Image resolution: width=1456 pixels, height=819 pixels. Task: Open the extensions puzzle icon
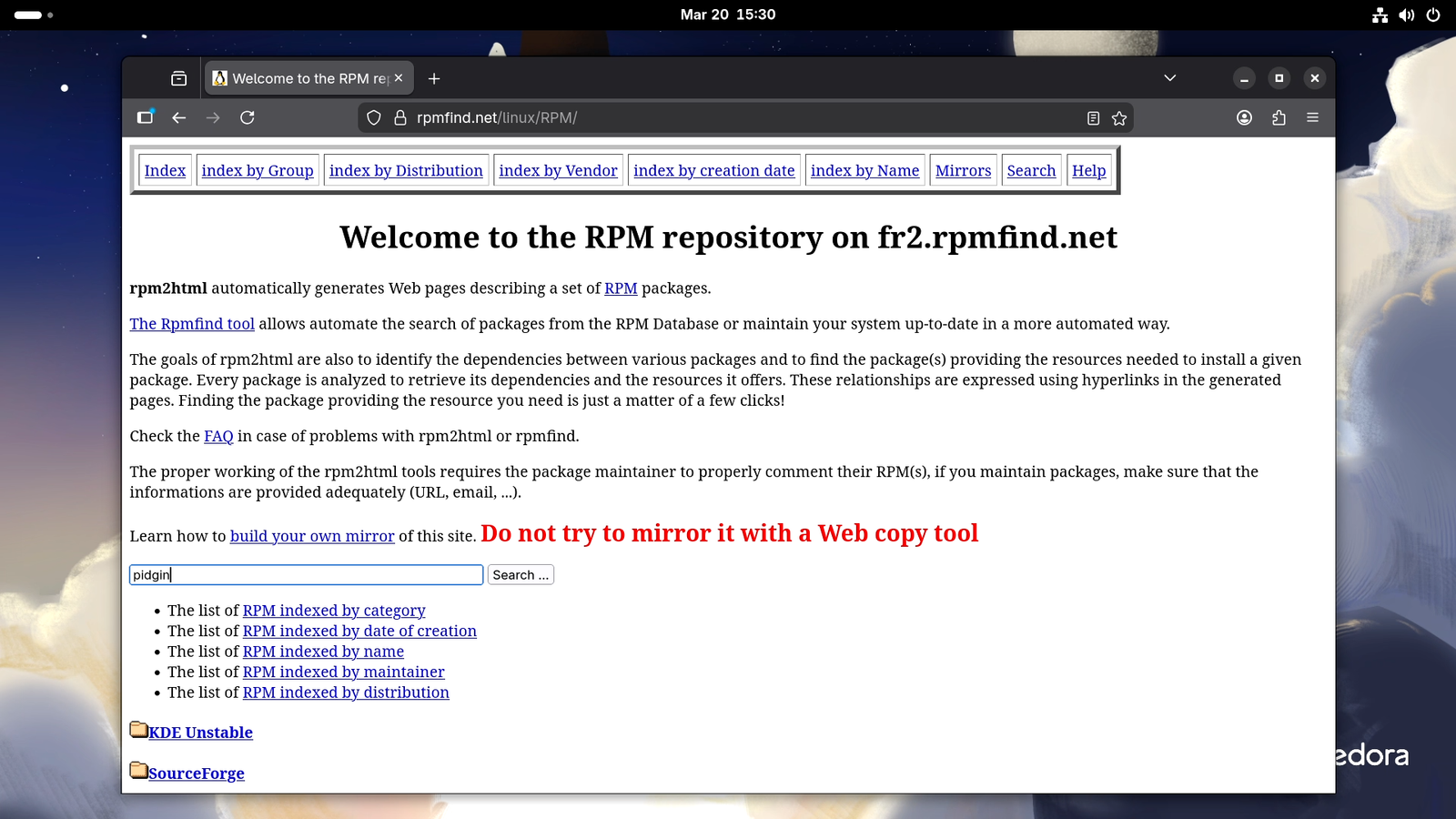(1279, 117)
